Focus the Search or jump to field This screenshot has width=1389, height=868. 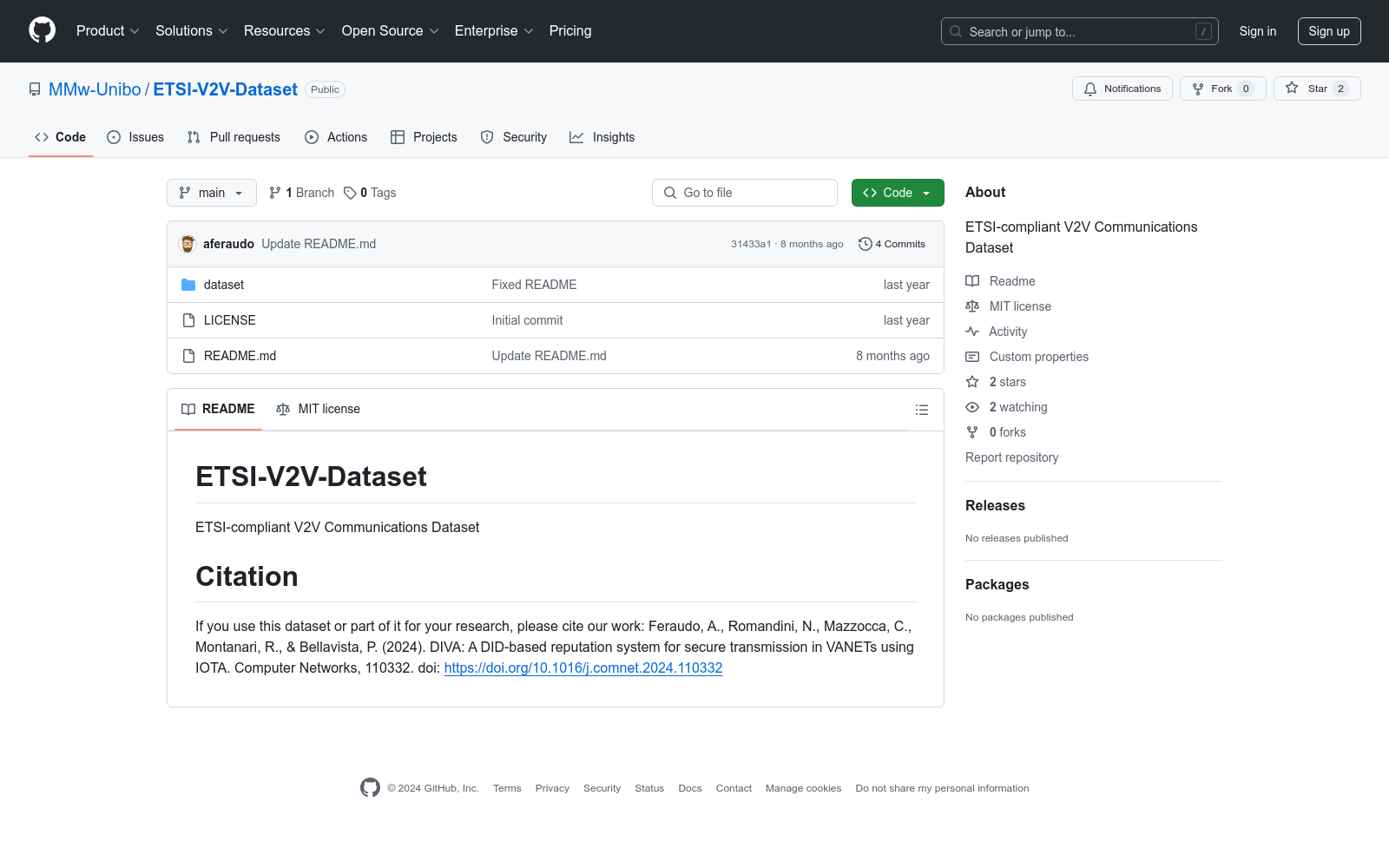[1080, 31]
